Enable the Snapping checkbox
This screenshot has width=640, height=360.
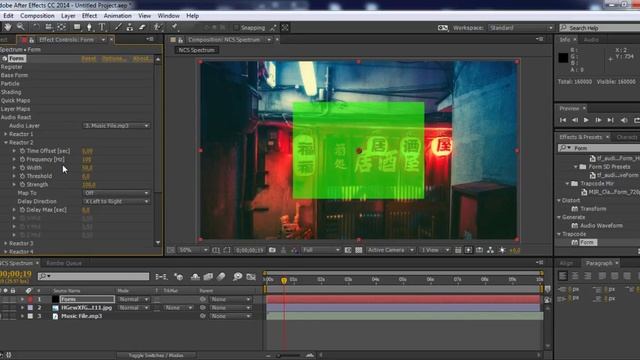pyautogui.click(x=236, y=28)
